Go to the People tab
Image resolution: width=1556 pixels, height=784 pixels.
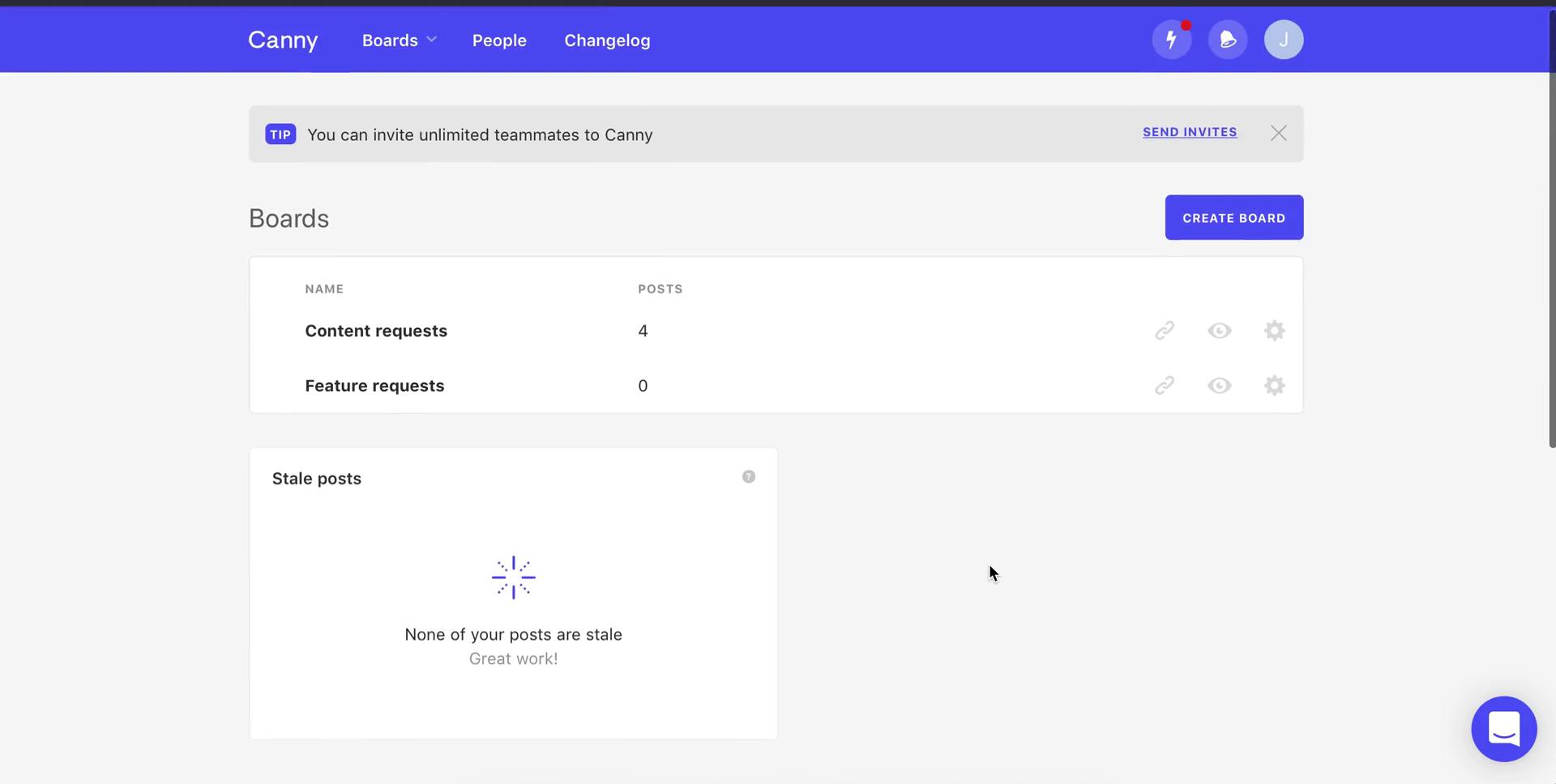499,40
